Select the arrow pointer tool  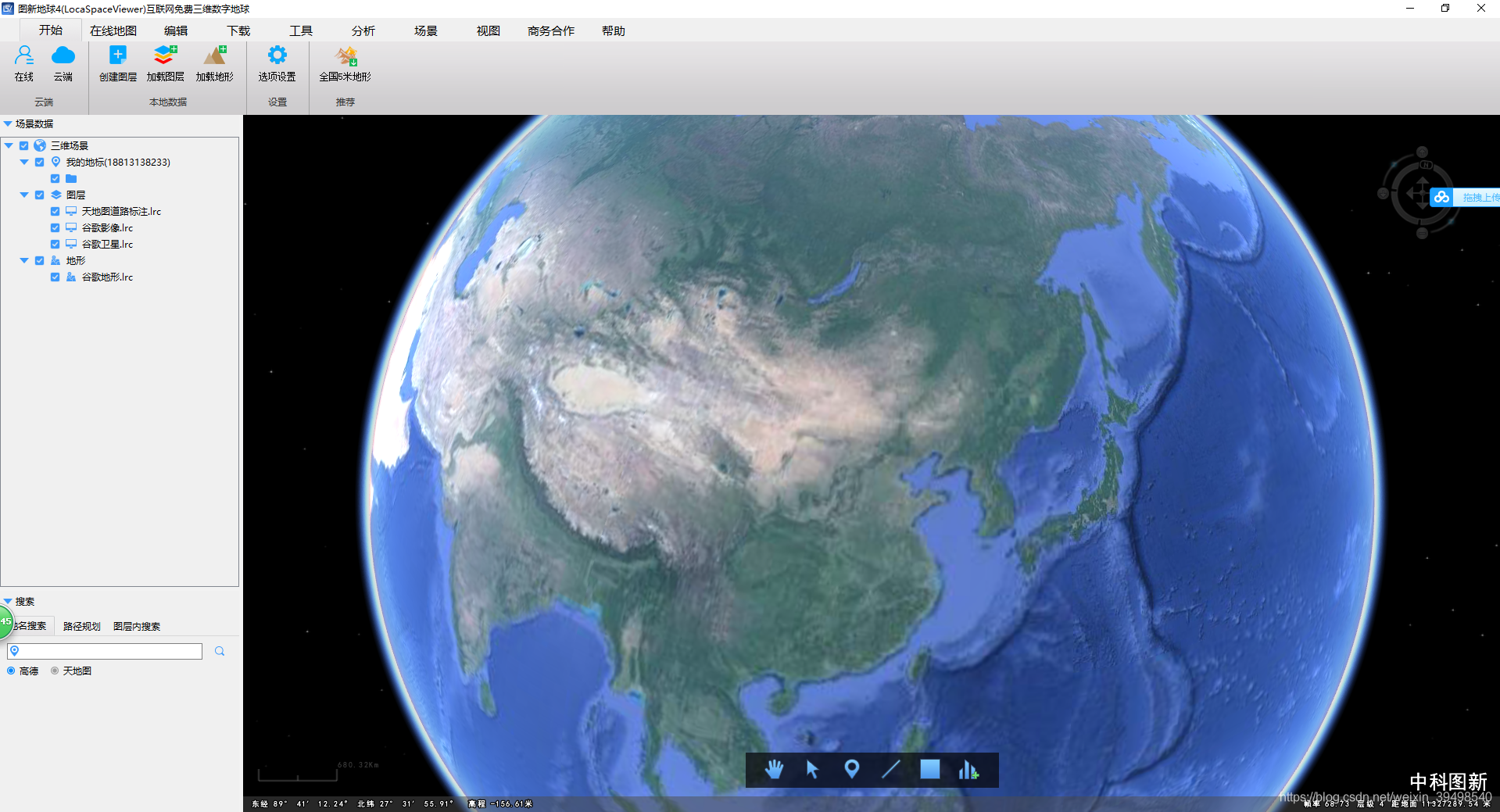(812, 770)
